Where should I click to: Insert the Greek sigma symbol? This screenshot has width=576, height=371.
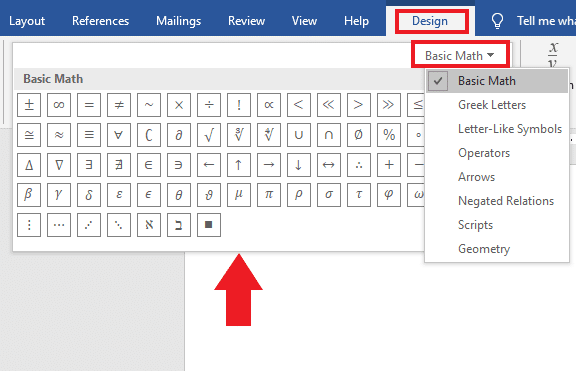tap(329, 195)
